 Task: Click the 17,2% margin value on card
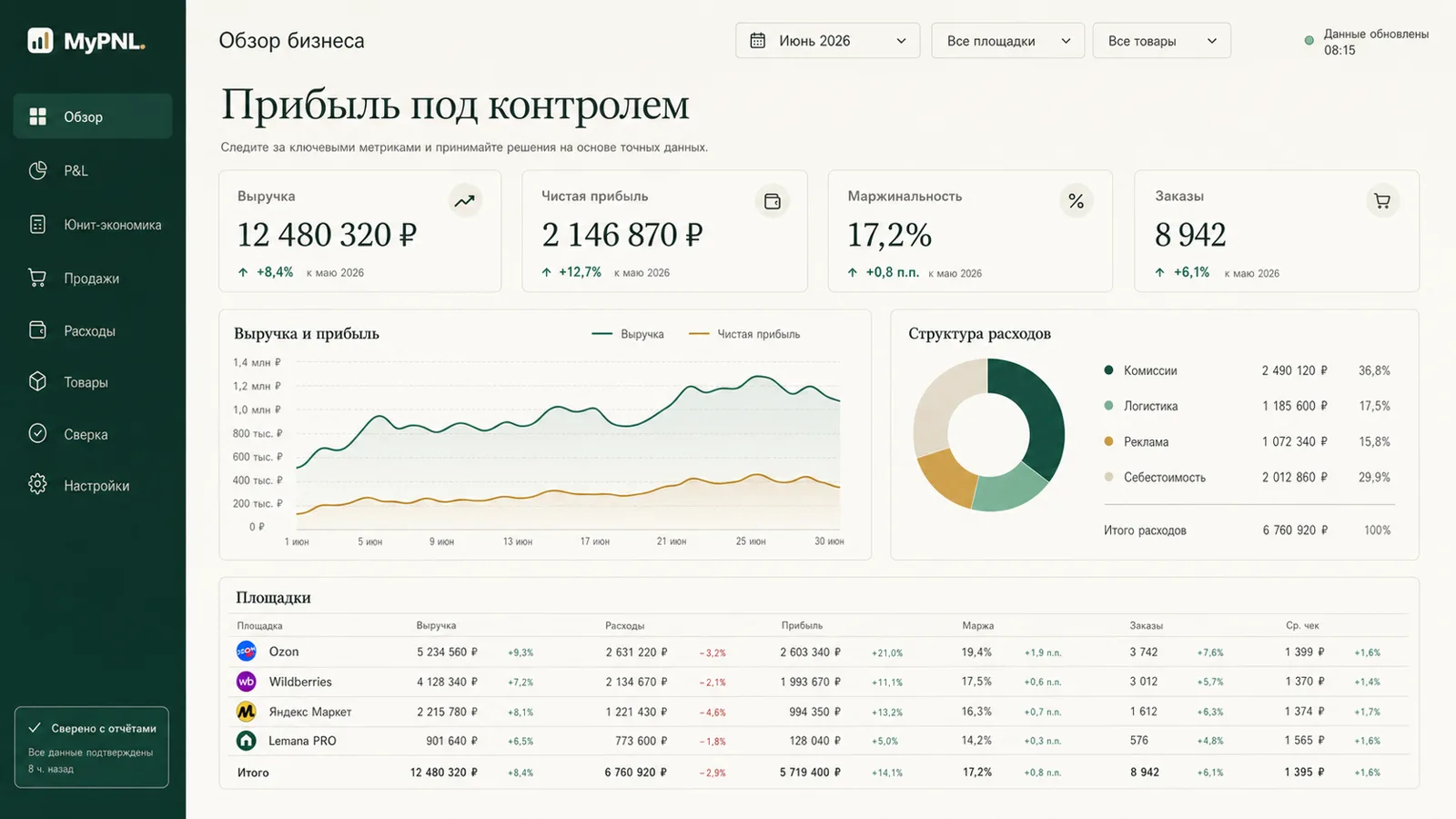point(889,236)
